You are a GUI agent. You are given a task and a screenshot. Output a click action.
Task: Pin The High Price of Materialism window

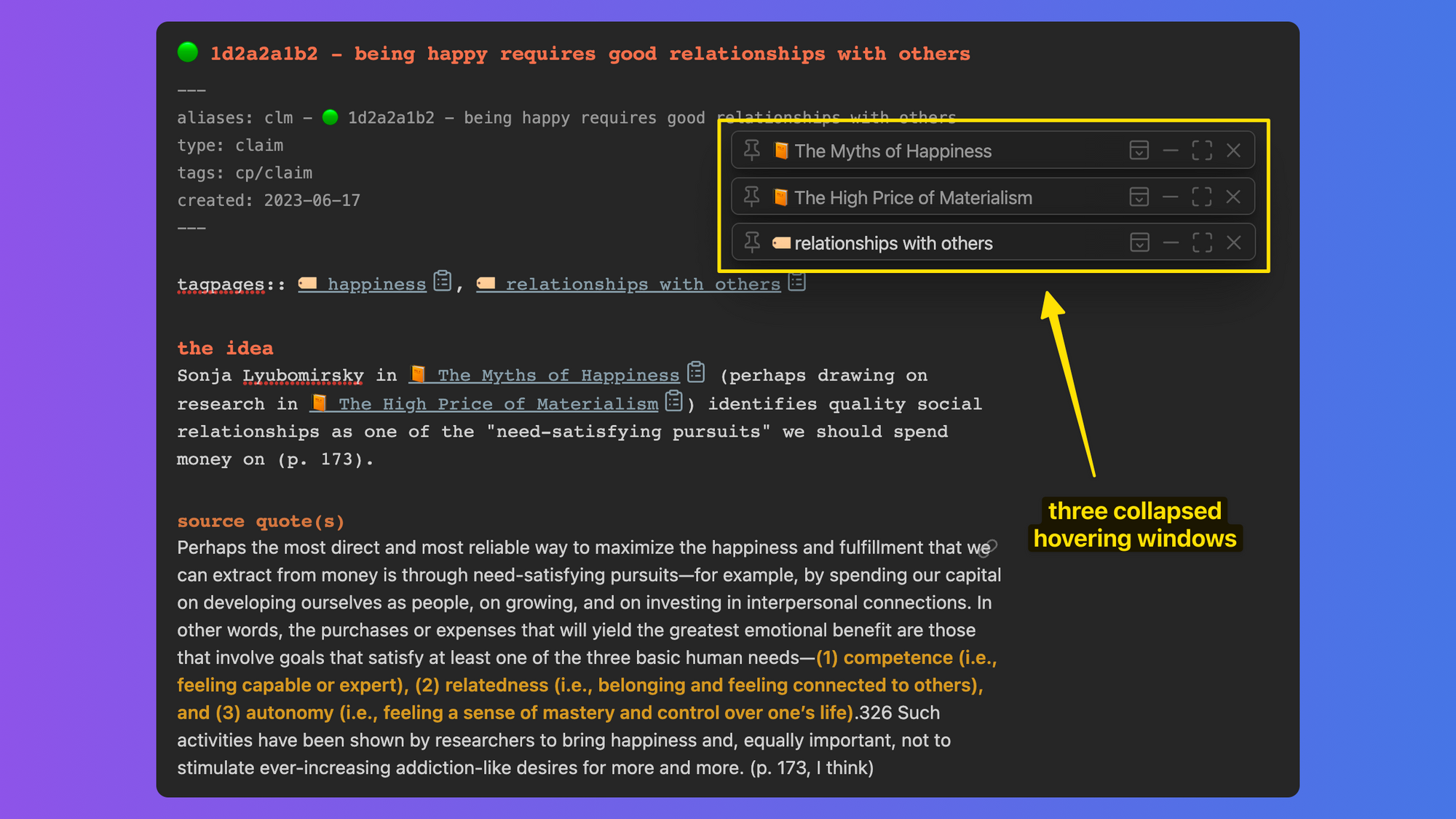tap(752, 197)
